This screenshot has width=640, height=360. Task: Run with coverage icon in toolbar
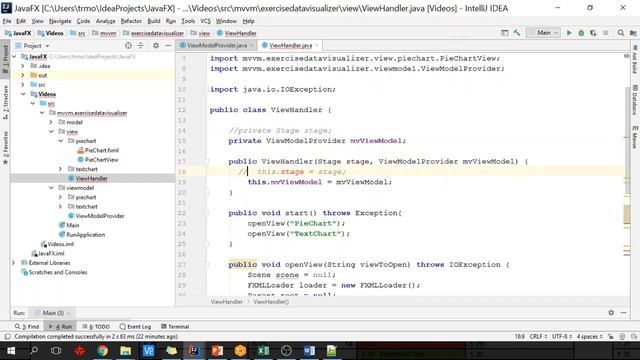[x=593, y=33]
